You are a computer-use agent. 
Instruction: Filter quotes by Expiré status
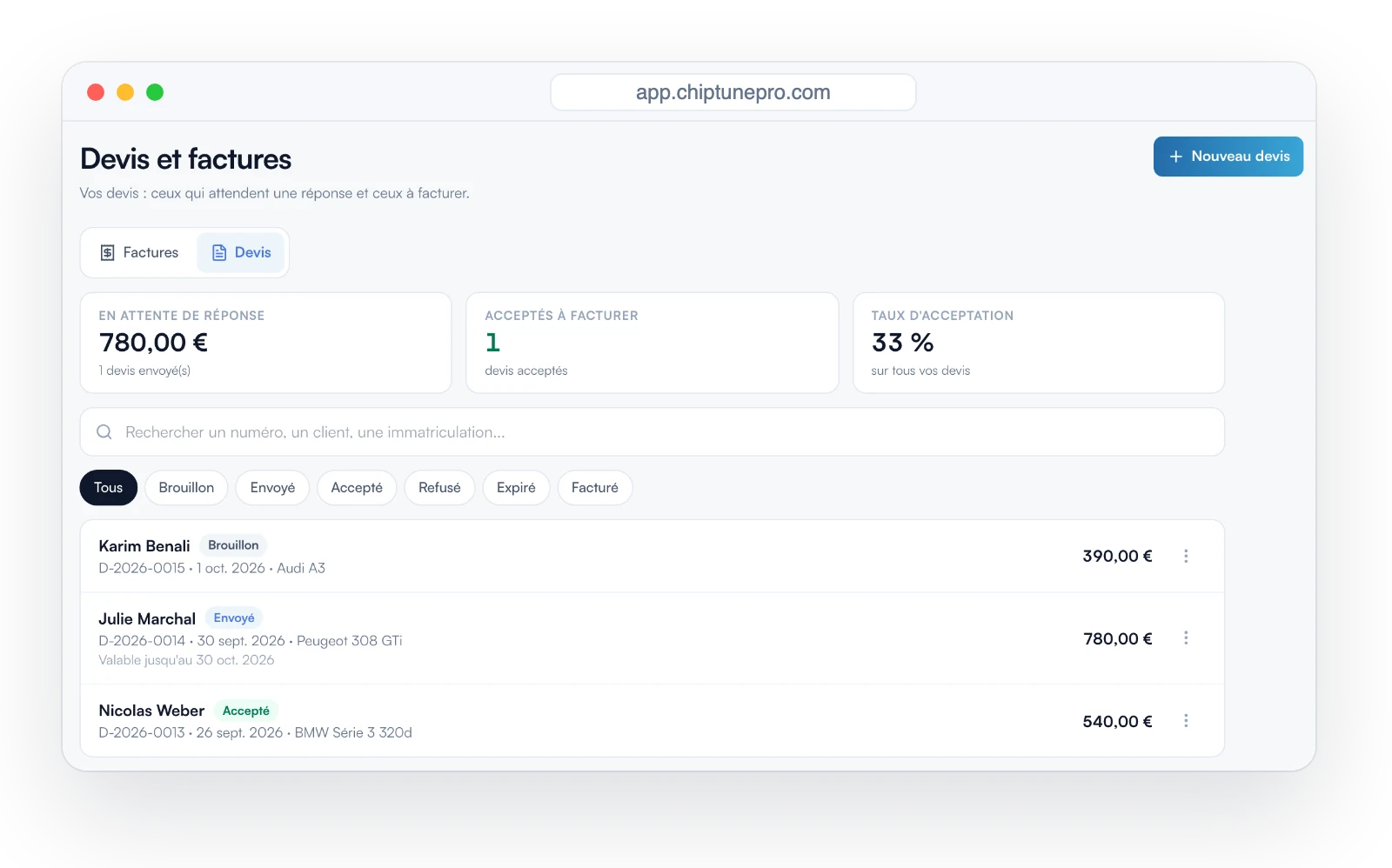516,488
